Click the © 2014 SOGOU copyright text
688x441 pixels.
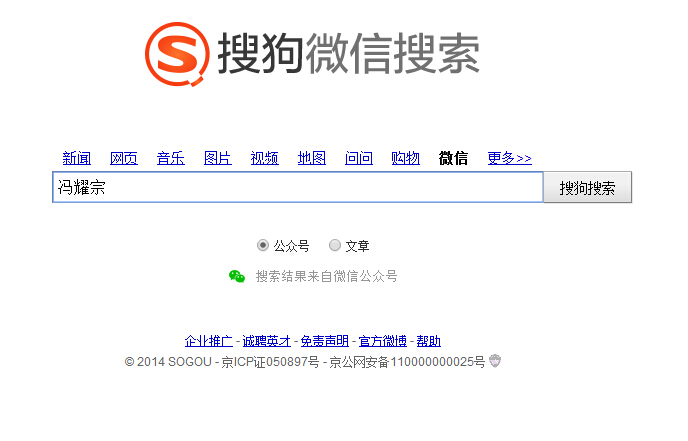168,362
